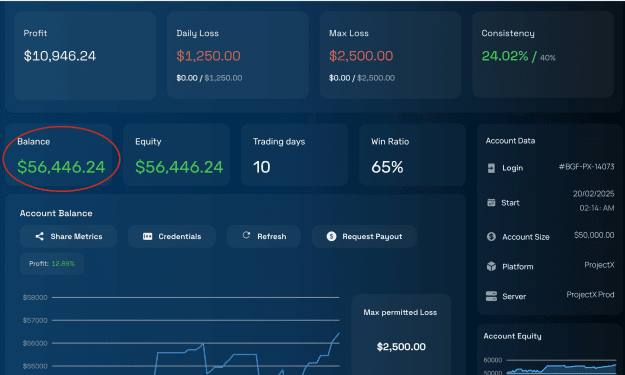
Task: Click the $56,446.24 Balance value
Action: click(x=61, y=167)
